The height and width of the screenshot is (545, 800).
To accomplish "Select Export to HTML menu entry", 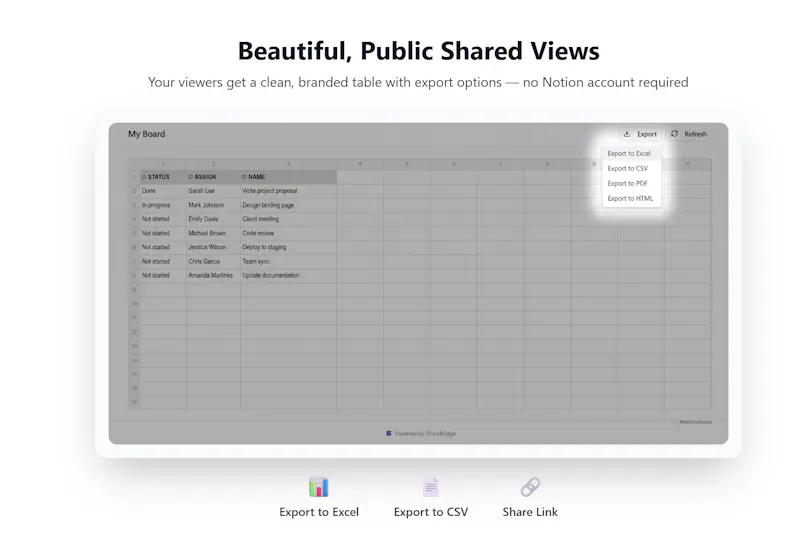I will (632, 199).
